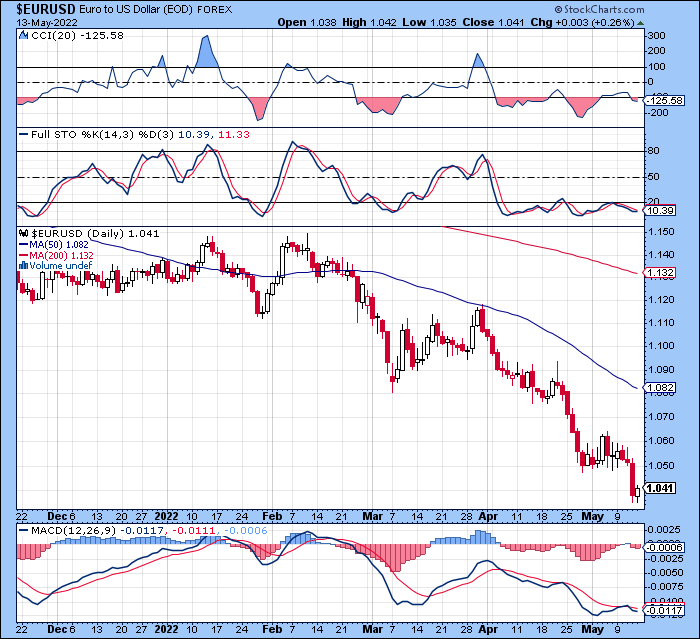
Task: Click the Volume undef bar icon
Action: [x=23, y=266]
